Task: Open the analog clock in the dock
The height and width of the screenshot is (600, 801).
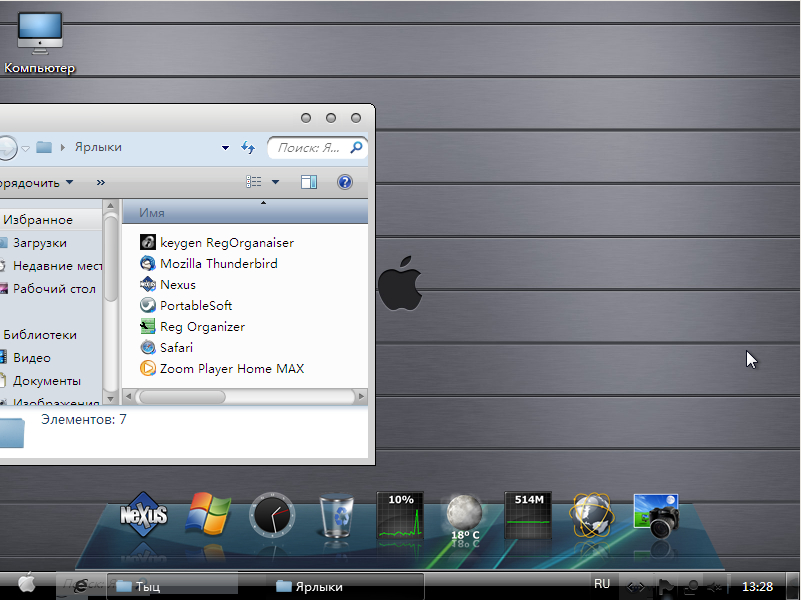Action: (272, 516)
